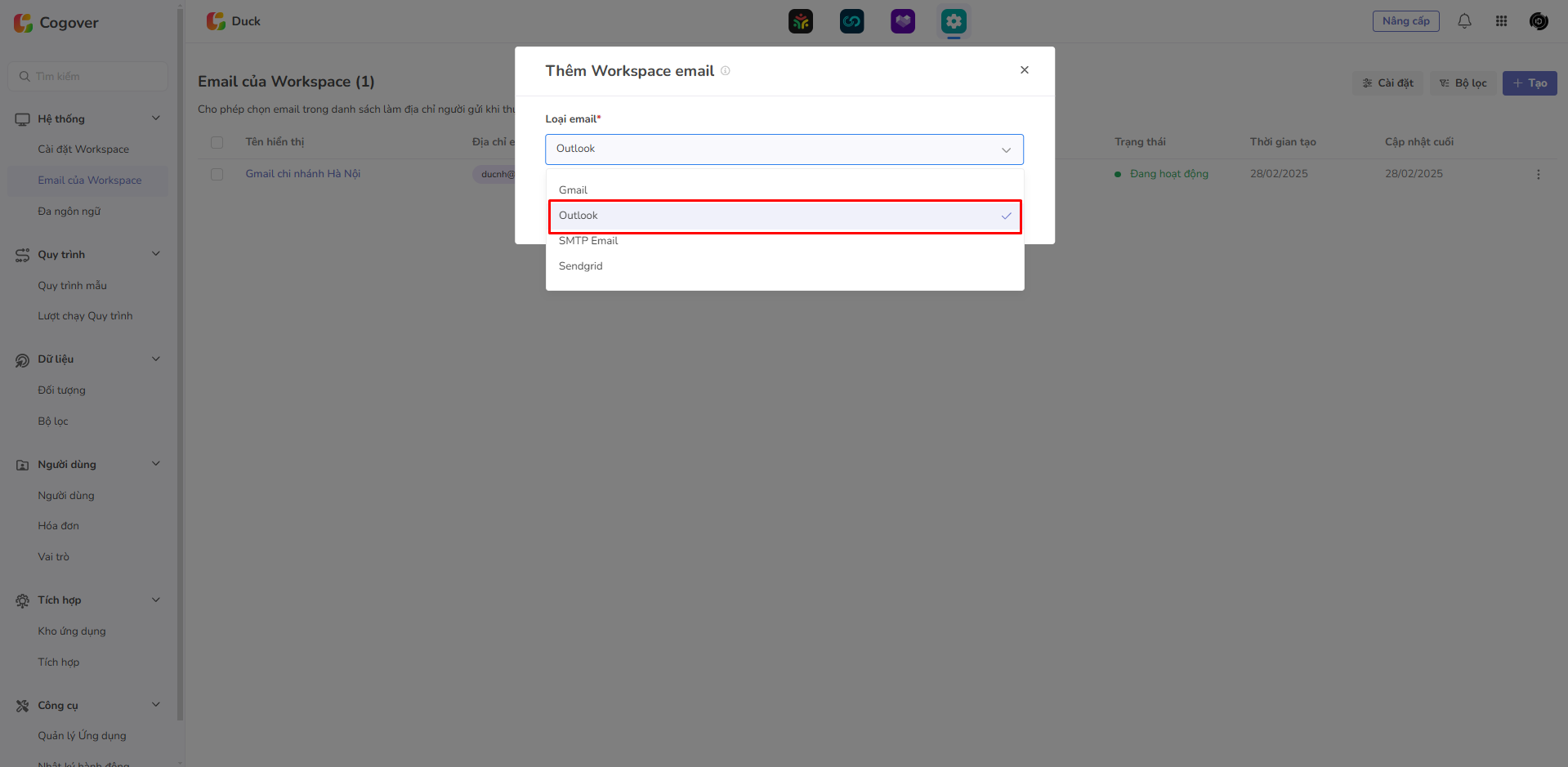The height and width of the screenshot is (767, 1568).
Task: Click the info icon beside dialog title
Action: (x=725, y=71)
